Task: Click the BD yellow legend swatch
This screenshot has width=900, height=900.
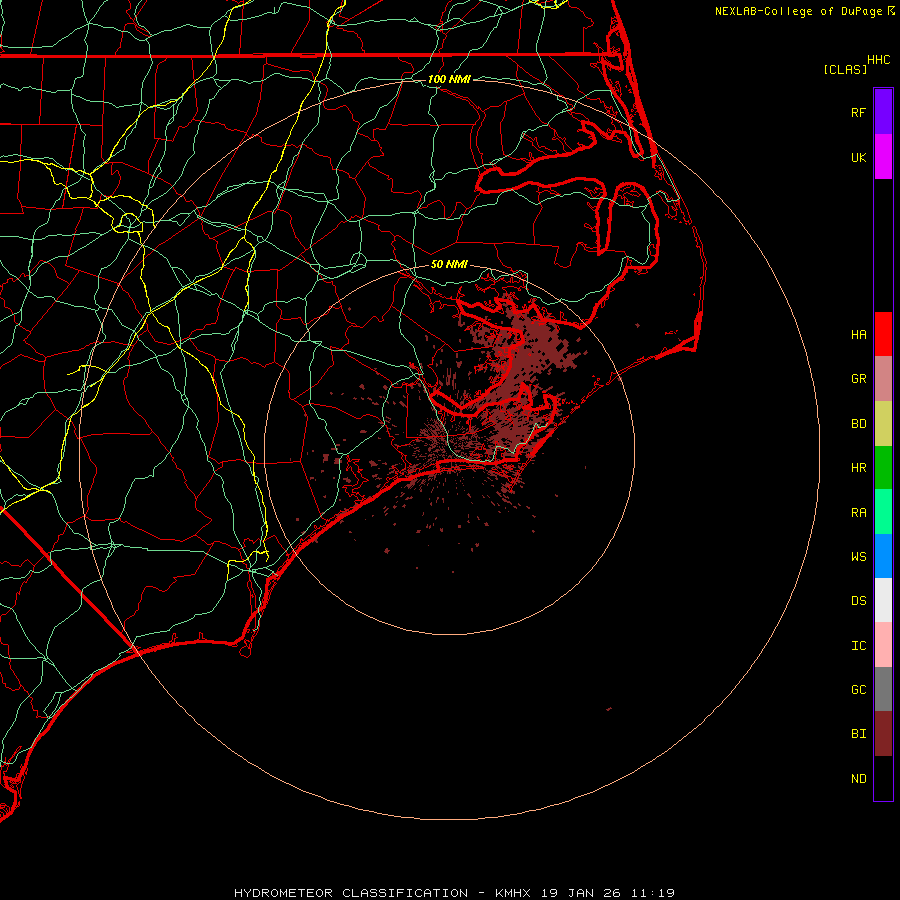Action: [x=883, y=424]
